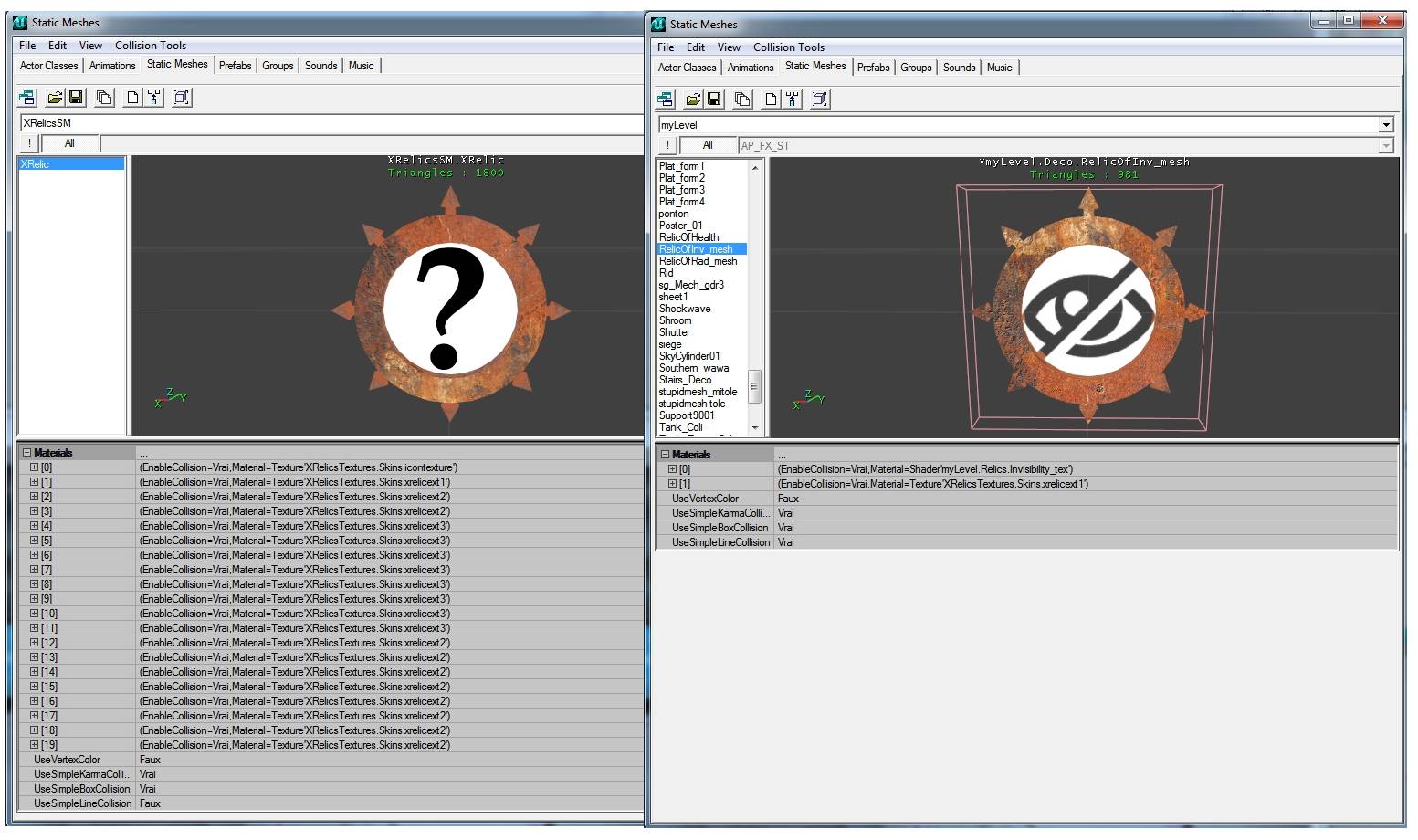1418x840 pixels.
Task: Click the stacked pages icon in right window toolbar
Action: (x=743, y=100)
